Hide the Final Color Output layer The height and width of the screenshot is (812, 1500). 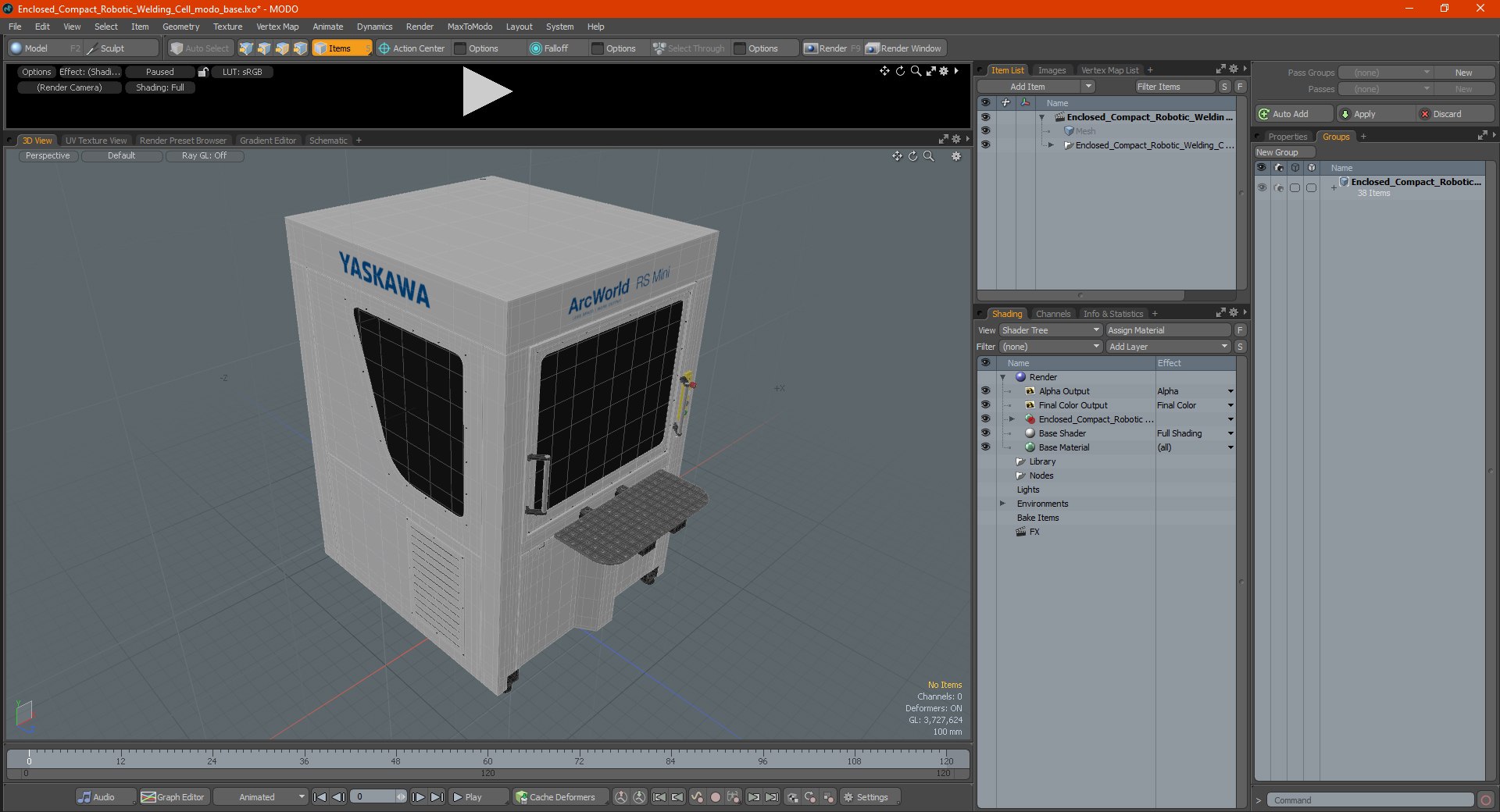click(x=985, y=405)
